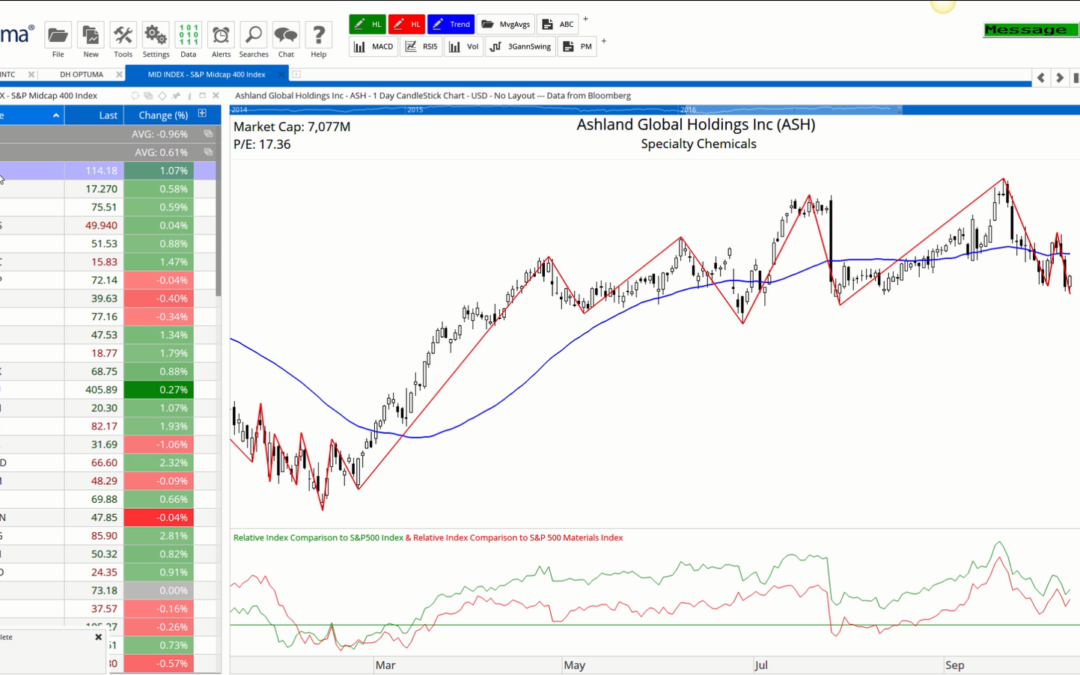Image resolution: width=1080 pixels, height=675 pixels.
Task: Select the blue Trend line tool
Action: click(451, 24)
